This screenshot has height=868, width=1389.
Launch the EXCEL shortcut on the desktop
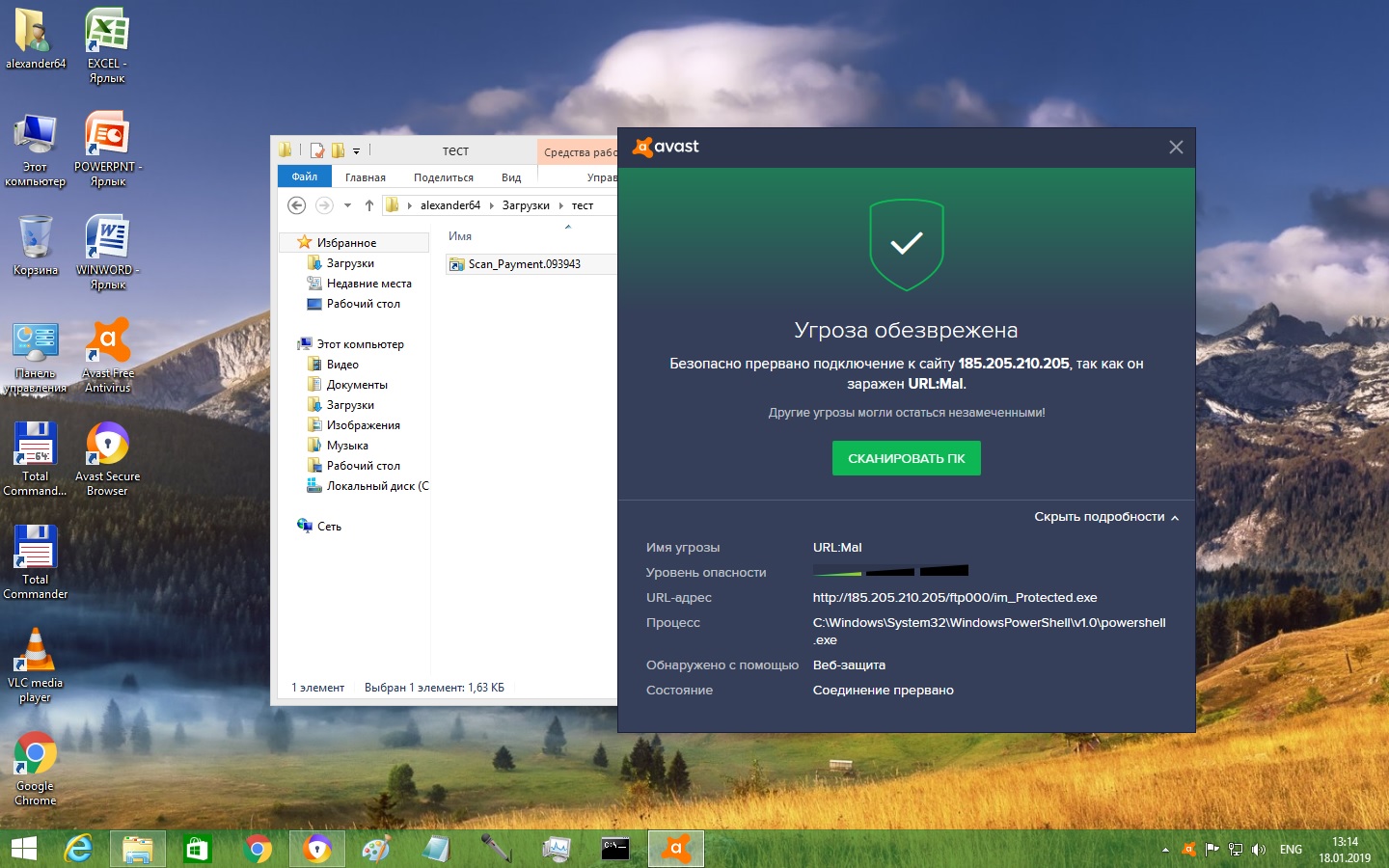107,45
